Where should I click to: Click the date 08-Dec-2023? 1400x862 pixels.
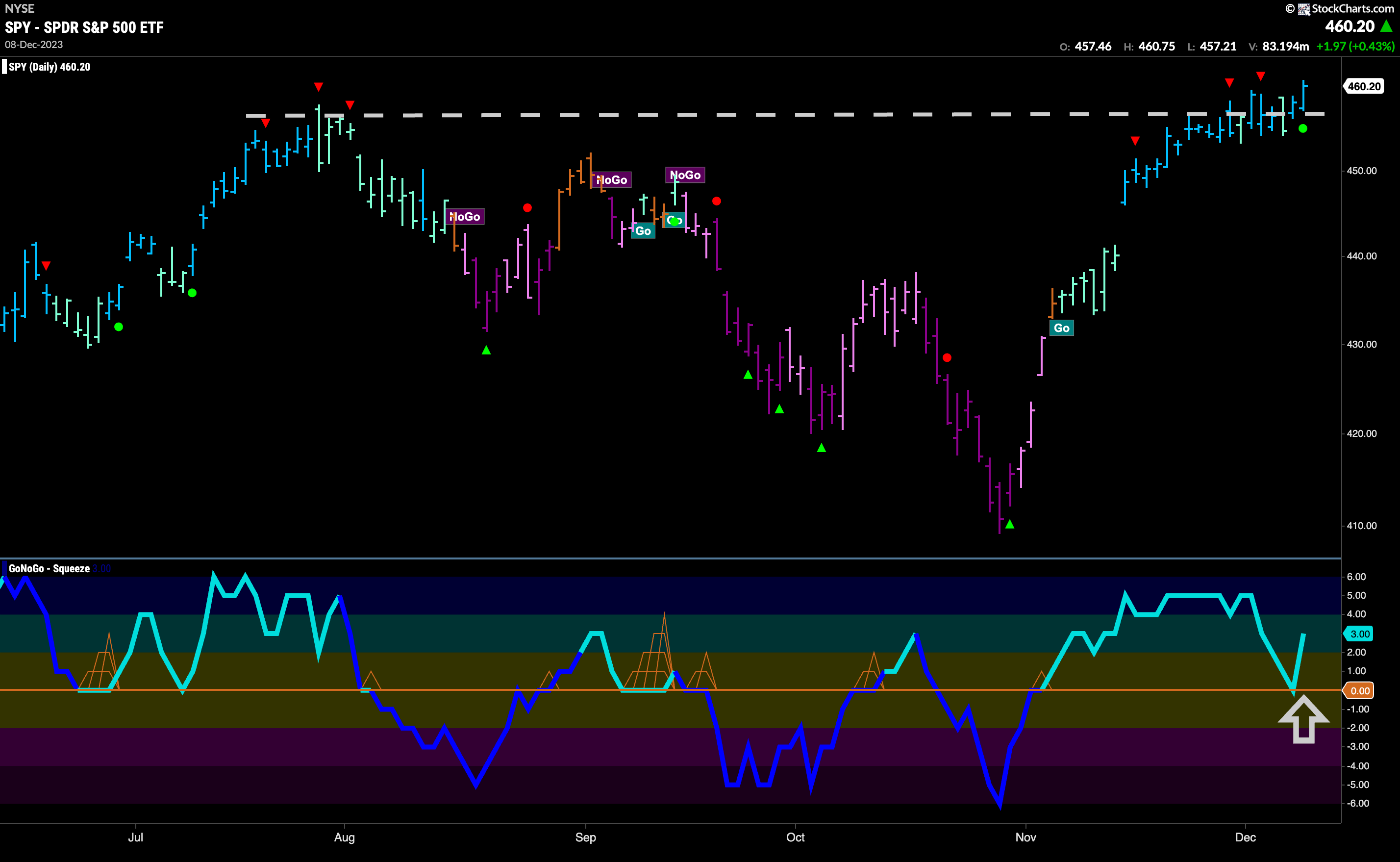tap(34, 45)
